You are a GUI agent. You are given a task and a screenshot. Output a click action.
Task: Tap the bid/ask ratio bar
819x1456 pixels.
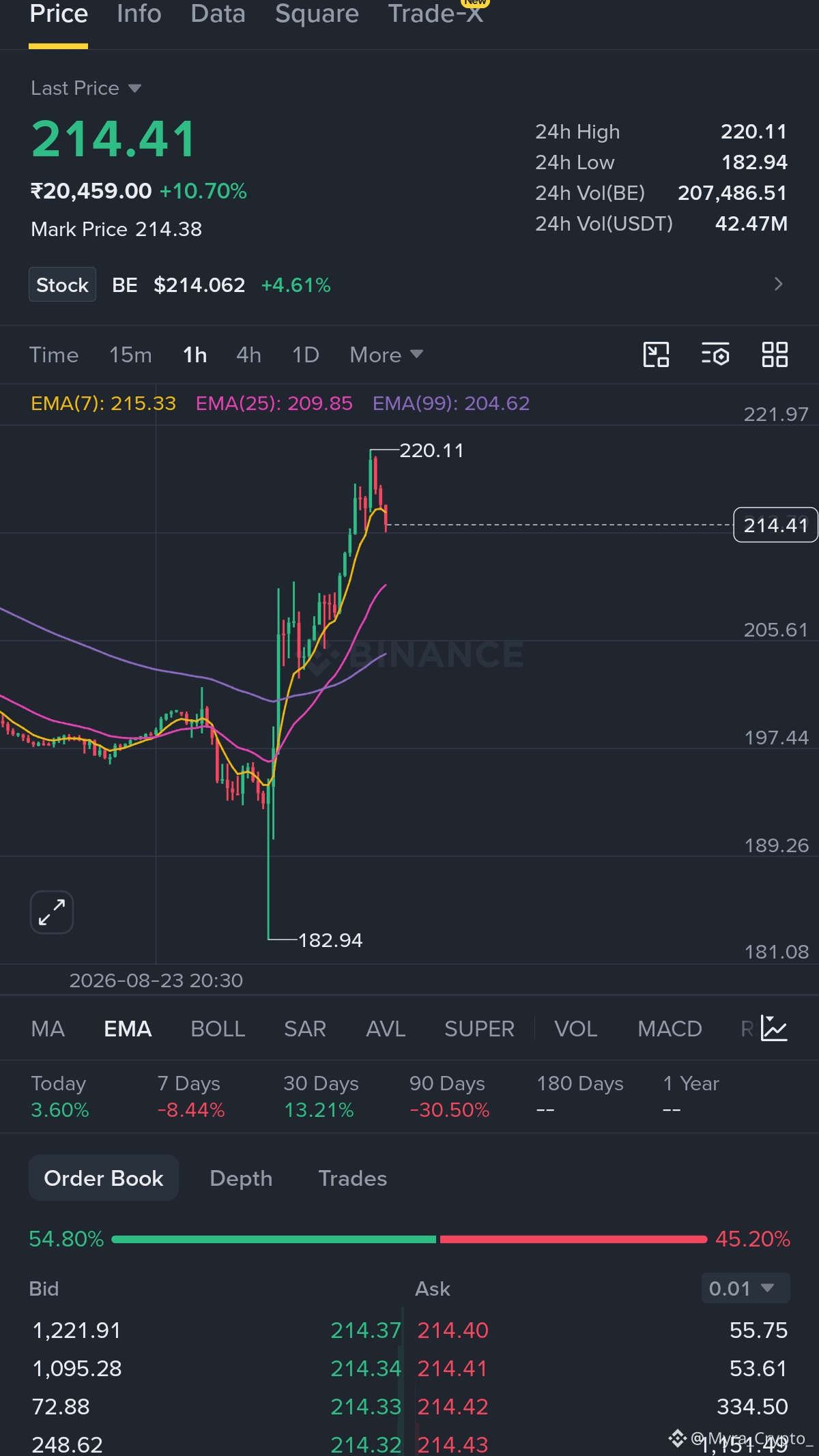409,1238
